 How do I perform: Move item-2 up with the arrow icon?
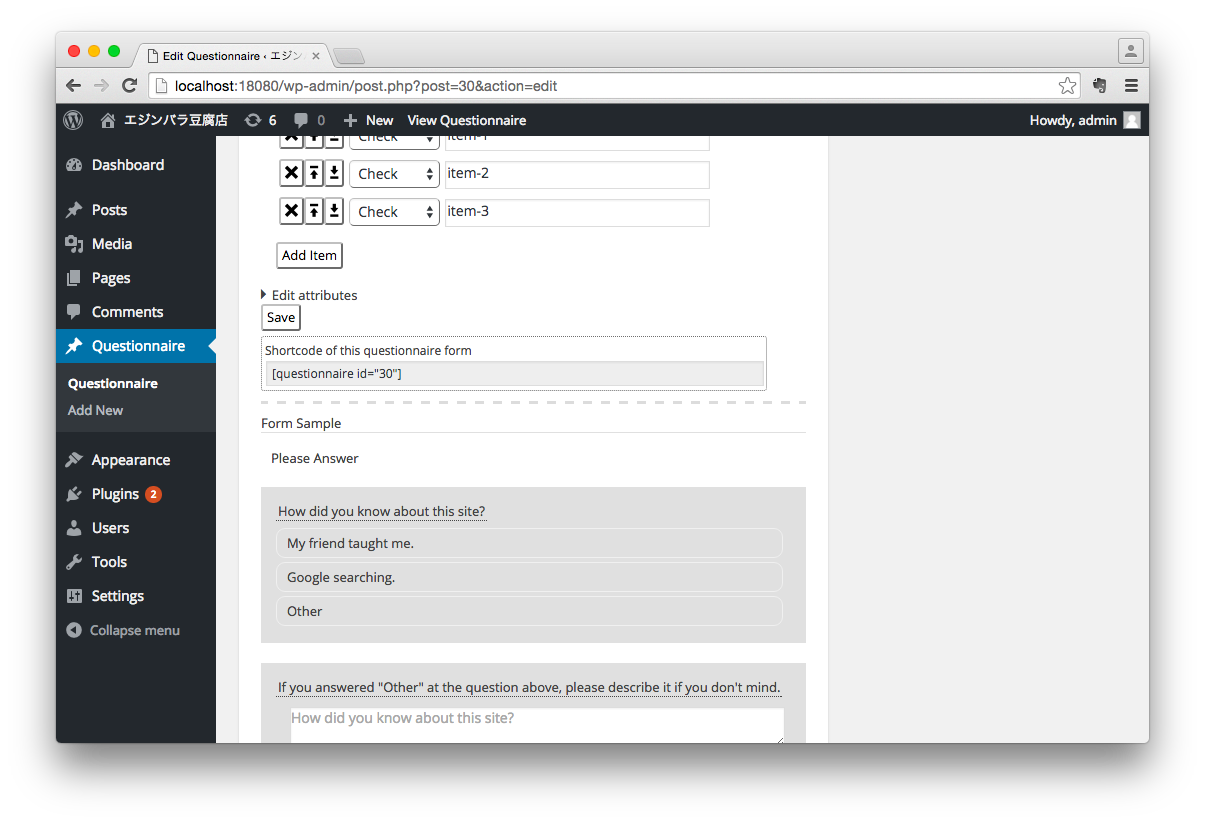click(314, 174)
